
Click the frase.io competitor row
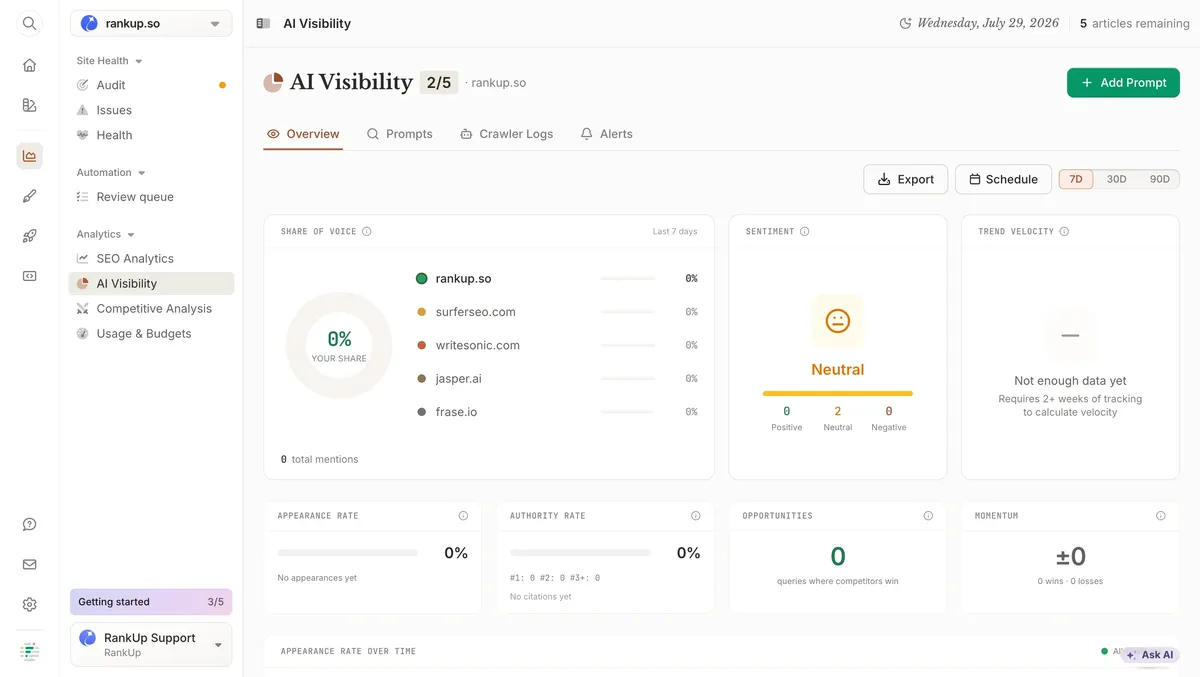click(557, 412)
